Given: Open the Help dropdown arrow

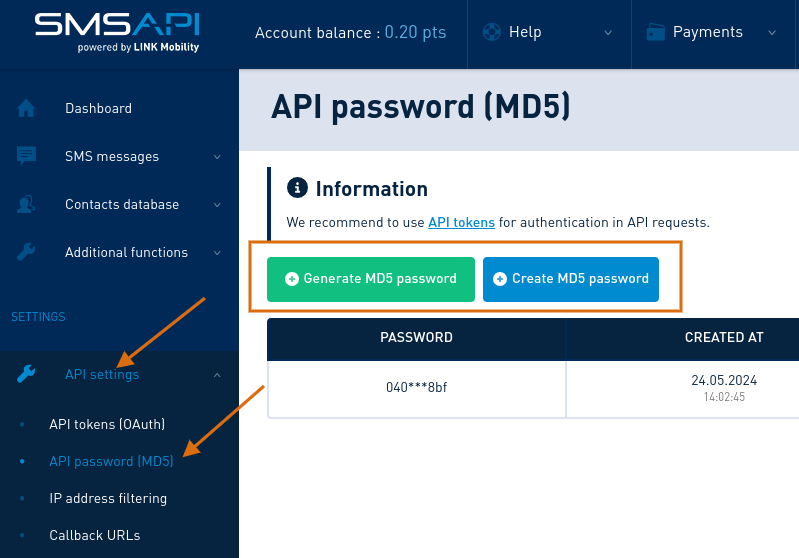Looking at the screenshot, I should click(x=608, y=33).
